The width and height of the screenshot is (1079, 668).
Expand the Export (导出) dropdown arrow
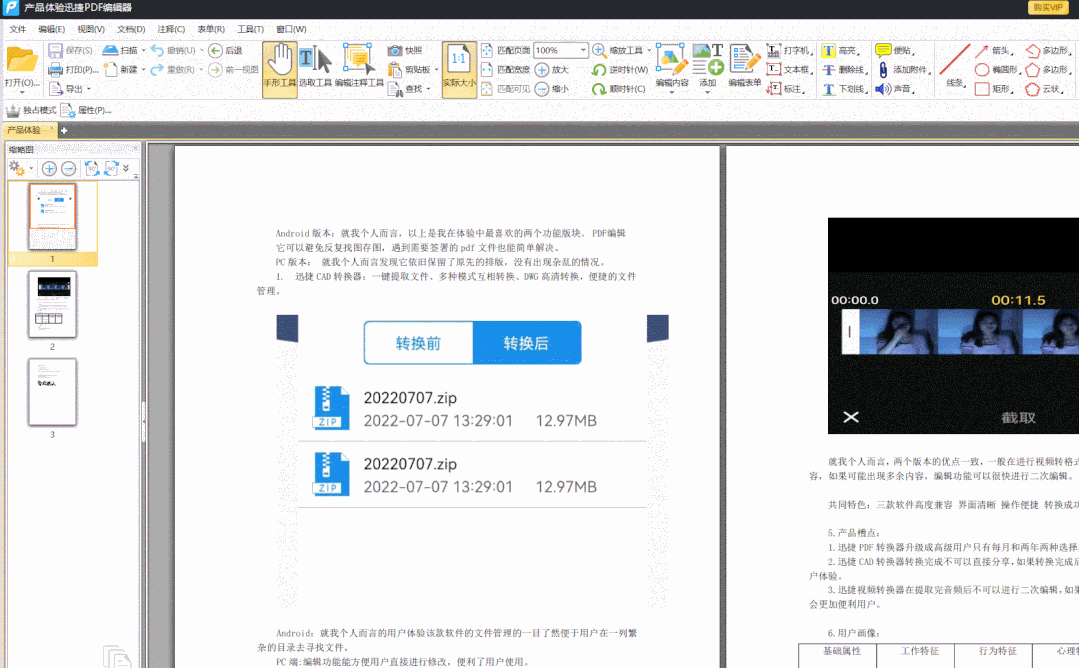click(x=88, y=89)
